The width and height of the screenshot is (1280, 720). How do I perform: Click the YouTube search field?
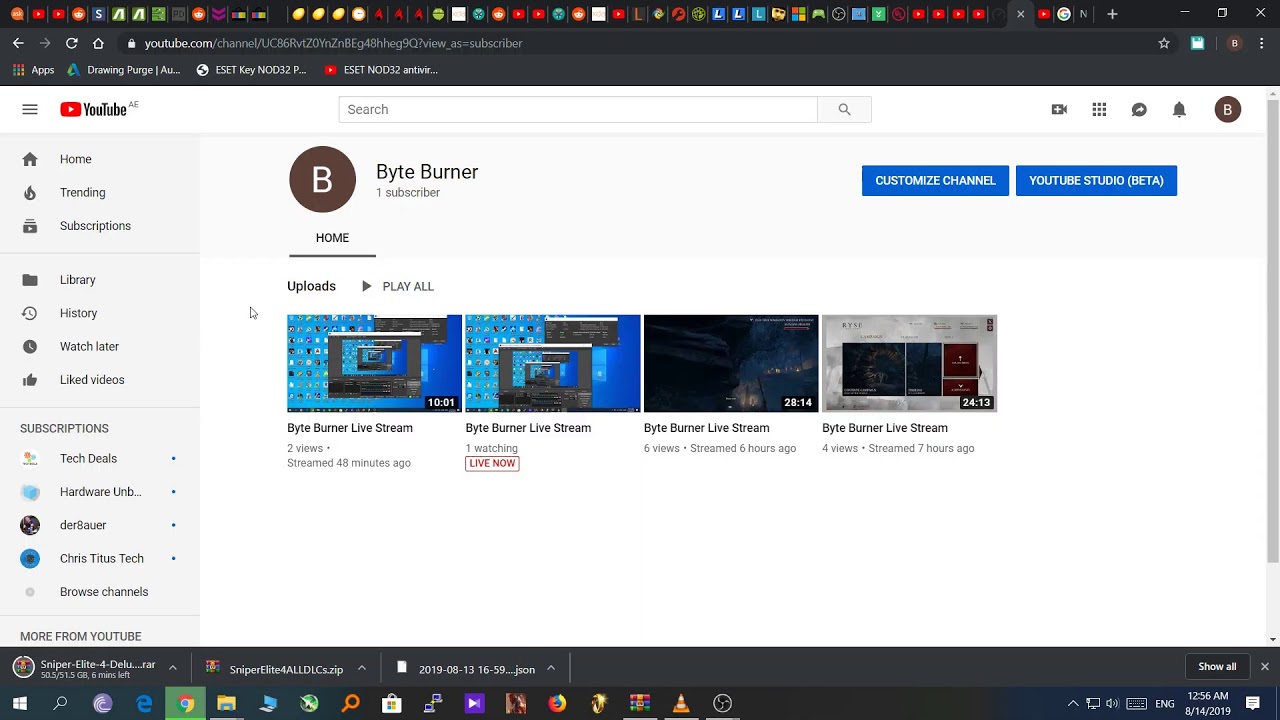578,109
